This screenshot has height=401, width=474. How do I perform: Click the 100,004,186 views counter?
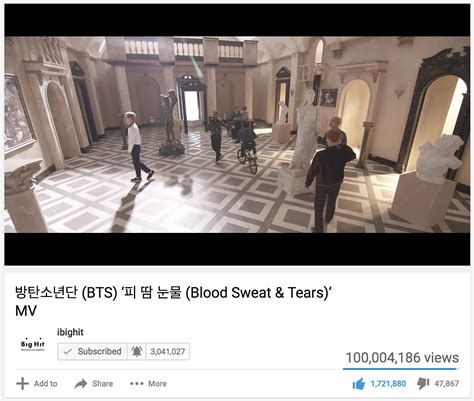(402, 358)
